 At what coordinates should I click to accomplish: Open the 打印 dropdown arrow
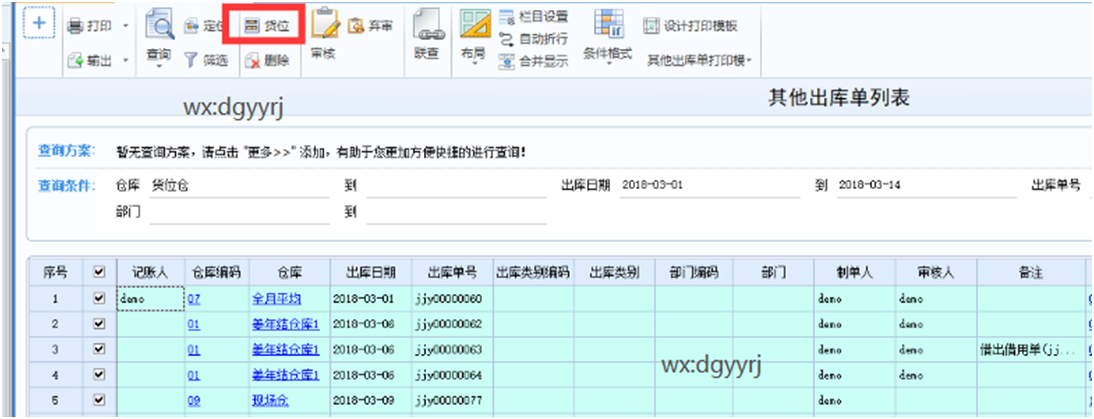126,26
